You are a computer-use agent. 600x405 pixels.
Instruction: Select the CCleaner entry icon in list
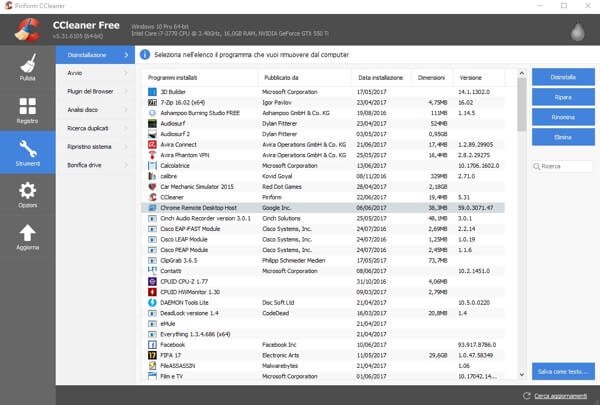pos(152,197)
